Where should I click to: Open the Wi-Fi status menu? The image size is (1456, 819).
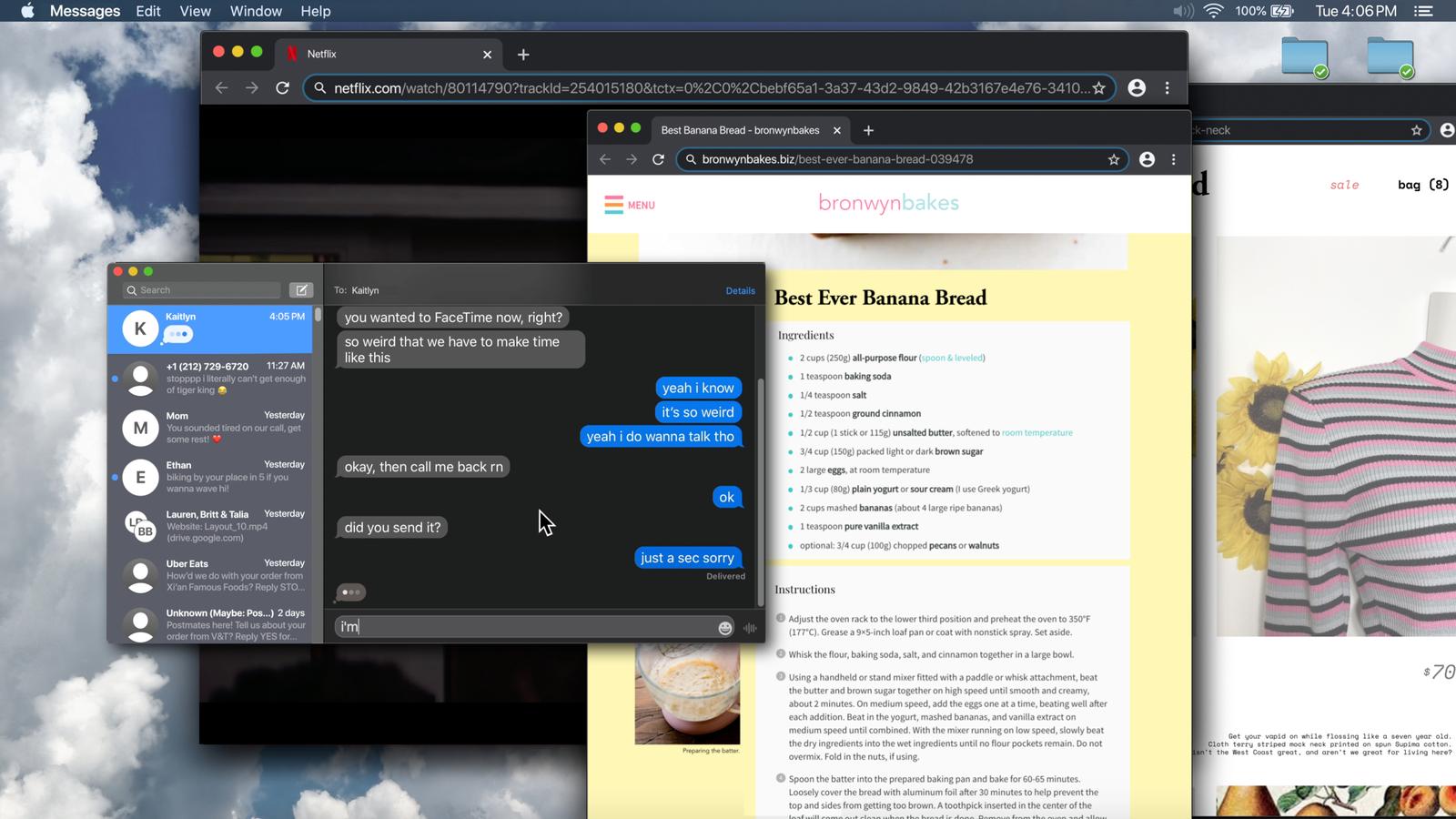tap(1213, 11)
